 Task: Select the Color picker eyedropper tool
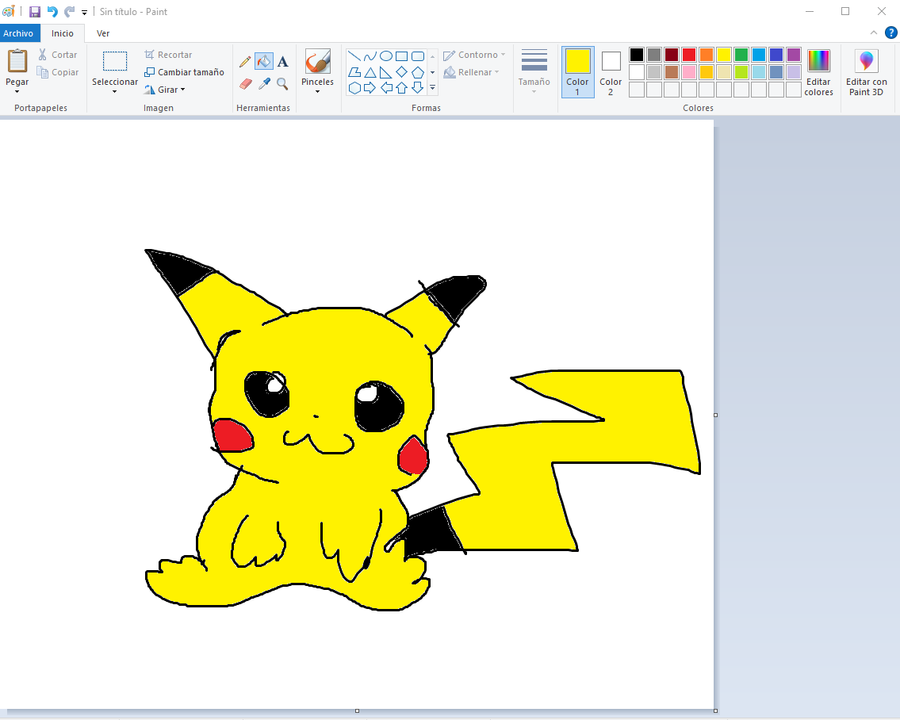[264, 84]
